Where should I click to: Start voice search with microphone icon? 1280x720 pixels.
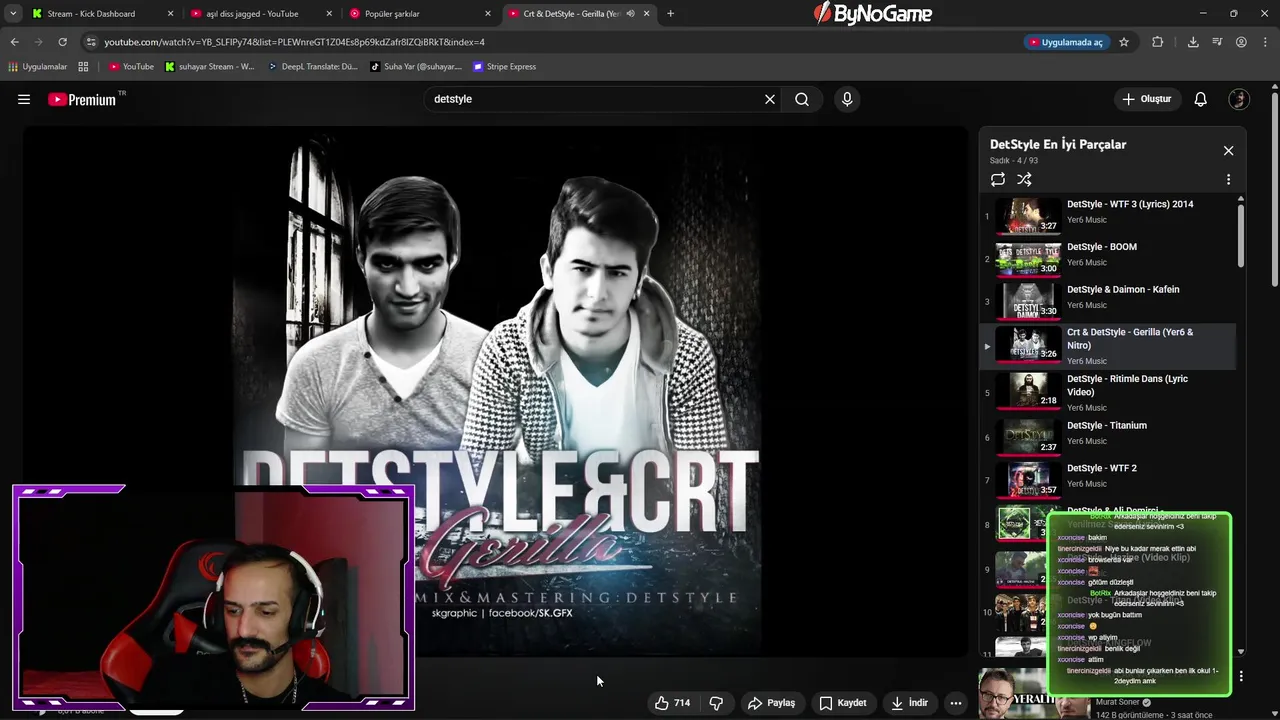click(x=847, y=99)
